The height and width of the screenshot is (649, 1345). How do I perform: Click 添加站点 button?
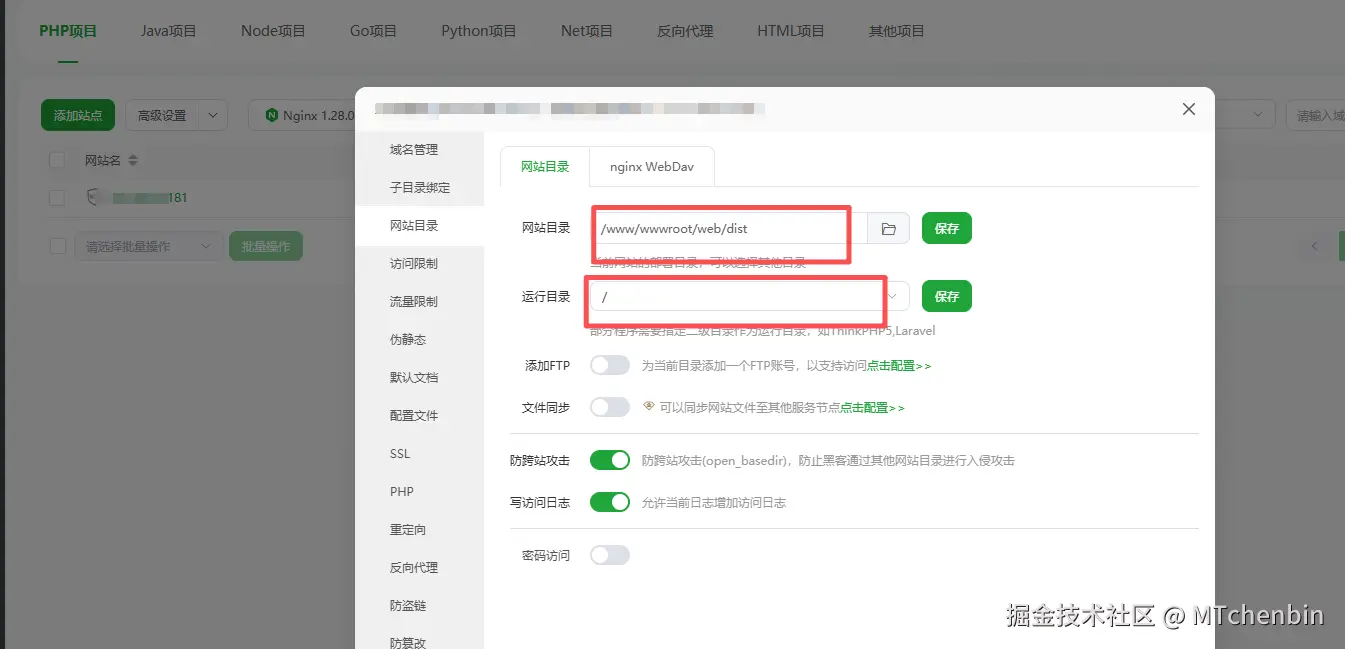[x=78, y=115]
